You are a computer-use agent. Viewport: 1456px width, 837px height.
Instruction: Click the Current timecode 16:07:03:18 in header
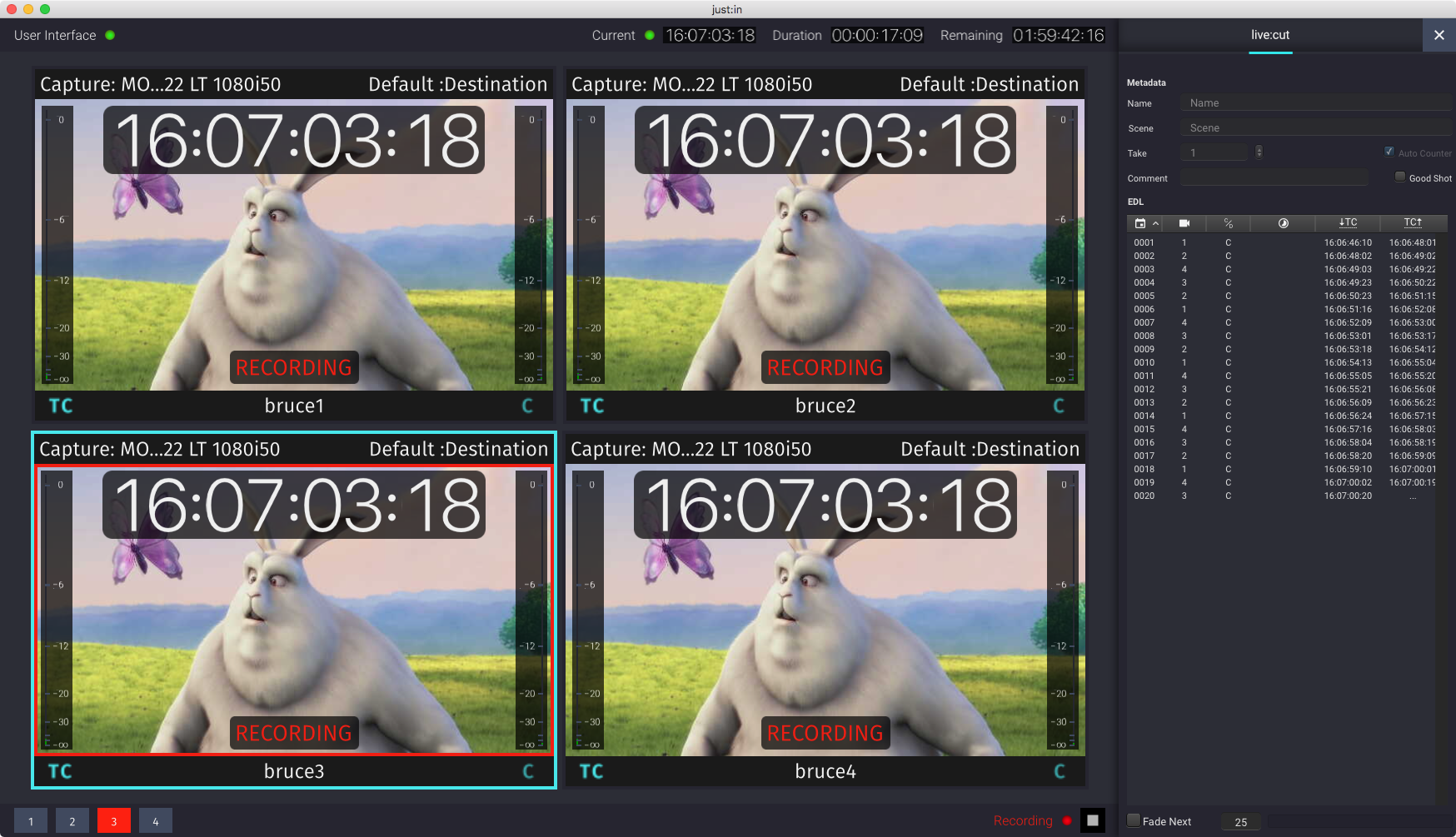click(x=710, y=35)
